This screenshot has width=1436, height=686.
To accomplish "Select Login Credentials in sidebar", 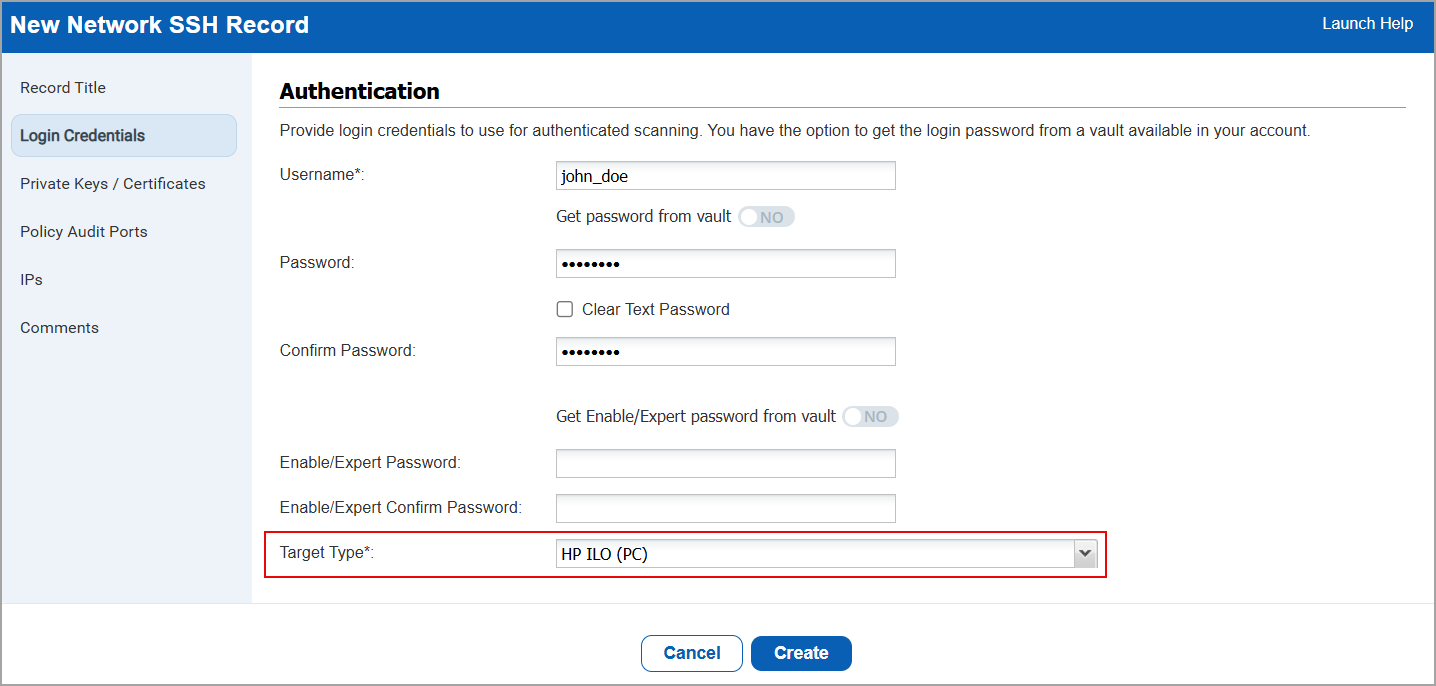I will tap(83, 136).
